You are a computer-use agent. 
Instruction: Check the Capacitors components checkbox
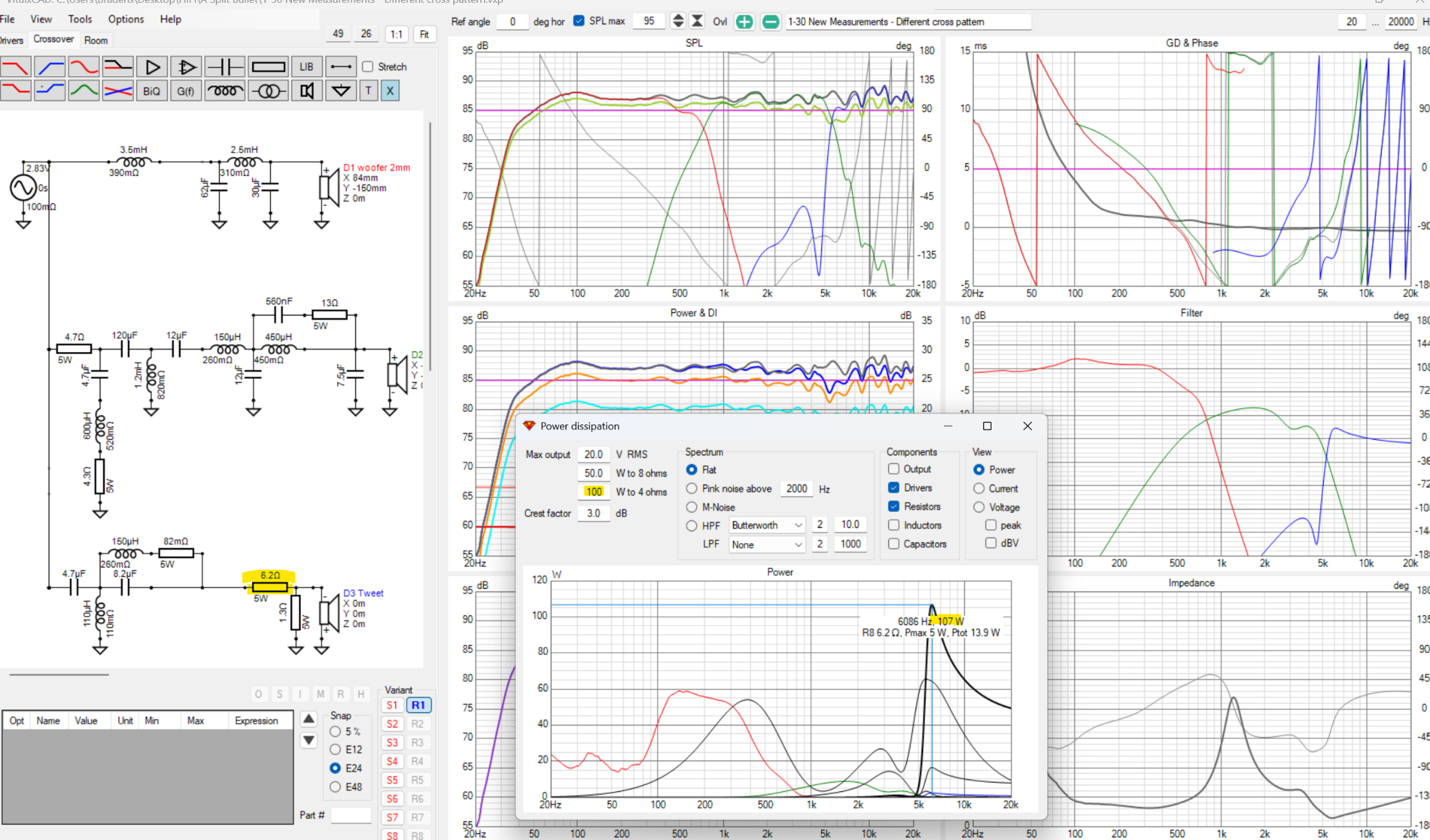894,543
